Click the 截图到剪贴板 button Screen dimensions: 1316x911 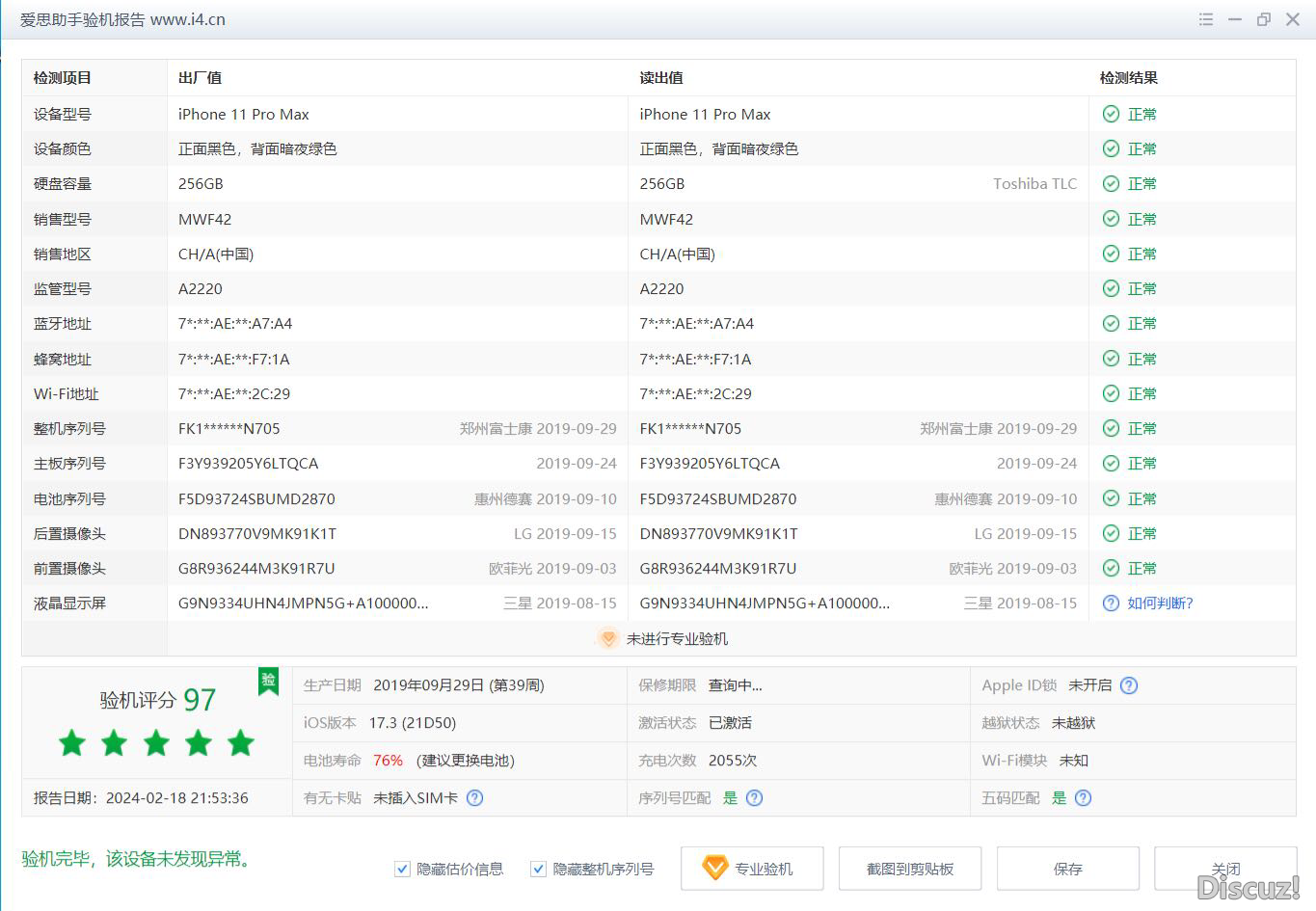(x=910, y=869)
